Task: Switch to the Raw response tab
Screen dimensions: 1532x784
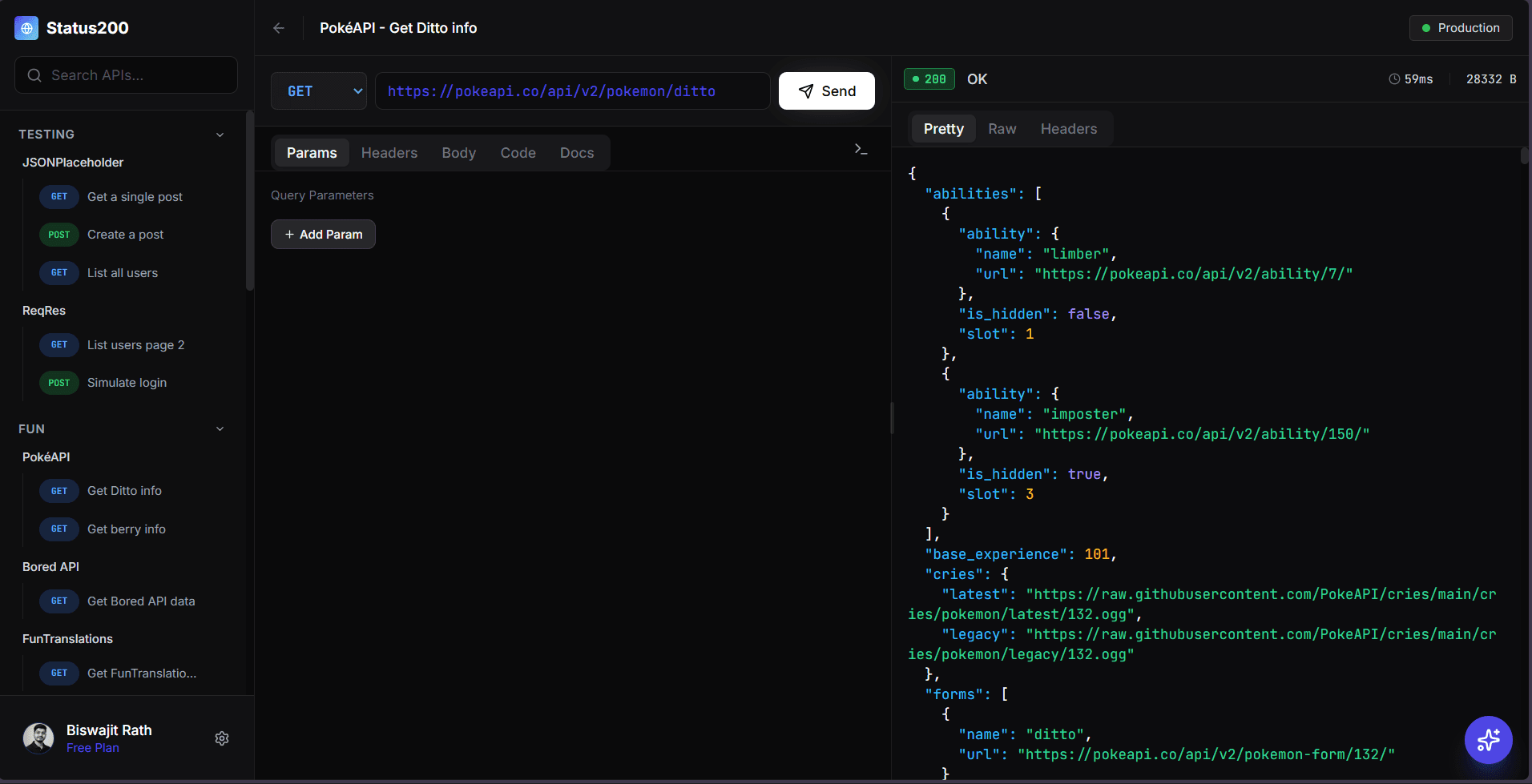Action: [x=1002, y=129]
